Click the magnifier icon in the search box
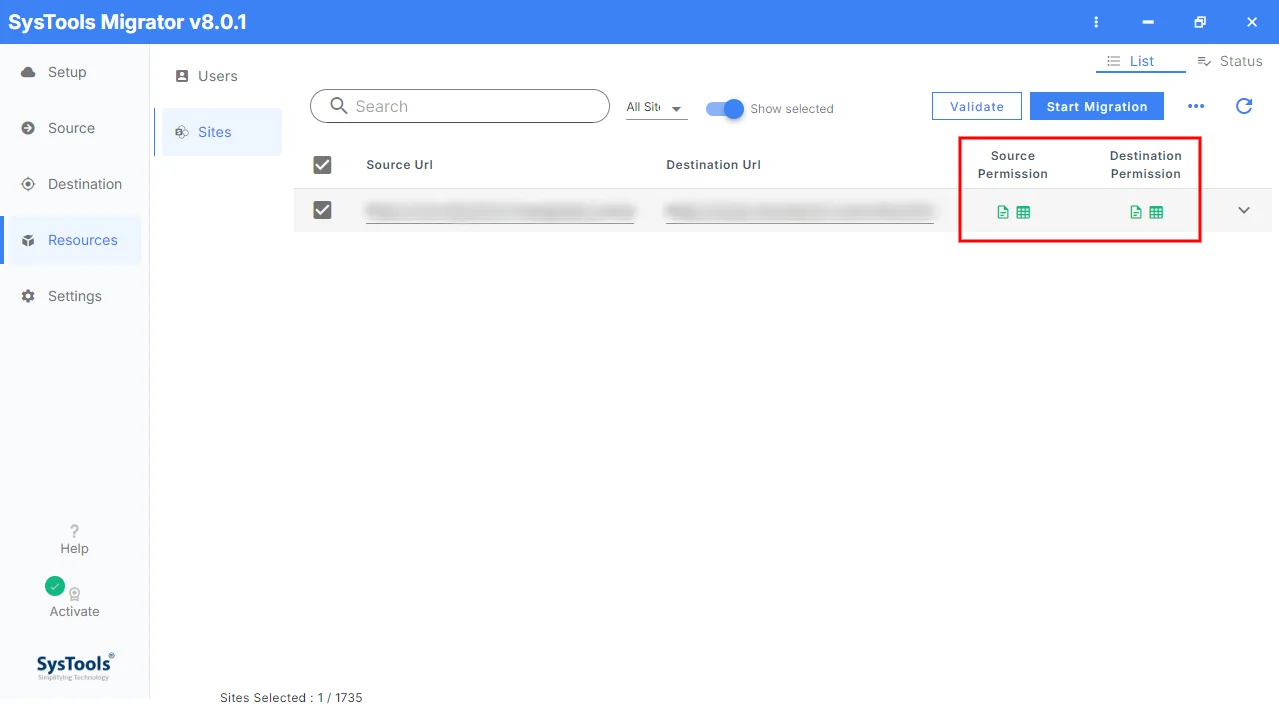Screen dimensions: 1279x720 (x=339, y=106)
